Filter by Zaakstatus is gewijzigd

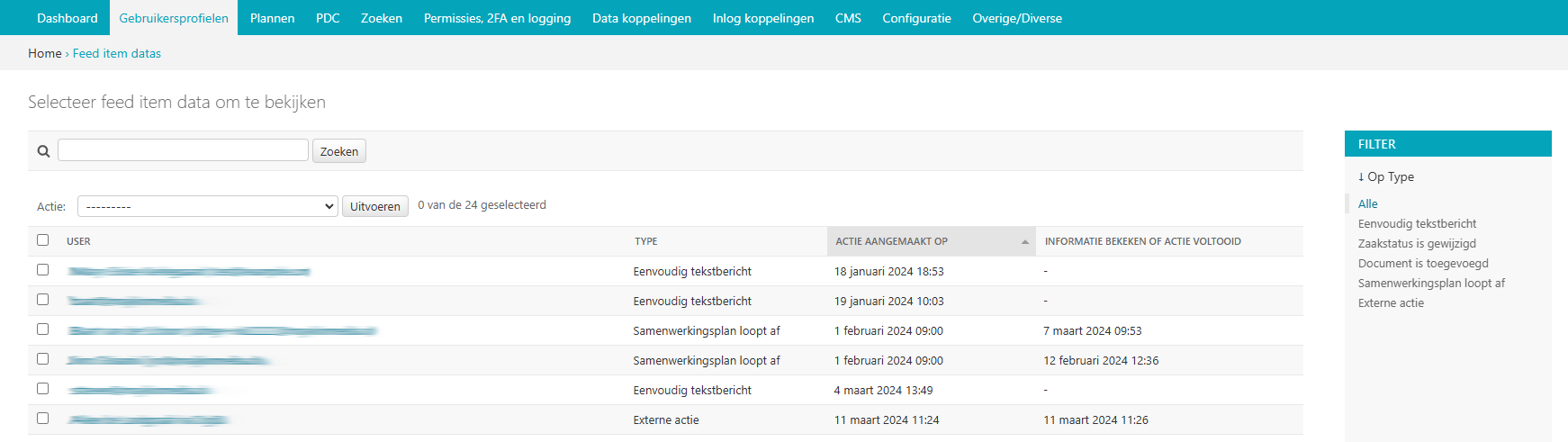click(x=1417, y=244)
